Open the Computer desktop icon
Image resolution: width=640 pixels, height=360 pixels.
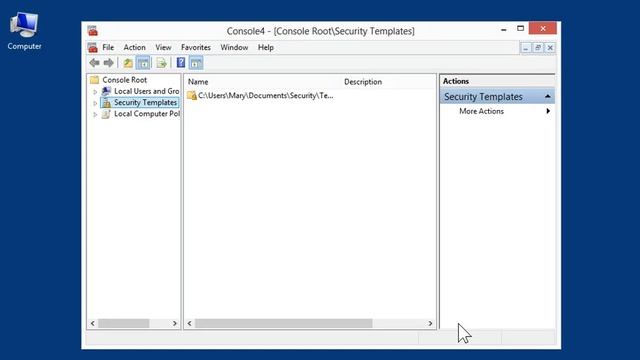(x=24, y=31)
